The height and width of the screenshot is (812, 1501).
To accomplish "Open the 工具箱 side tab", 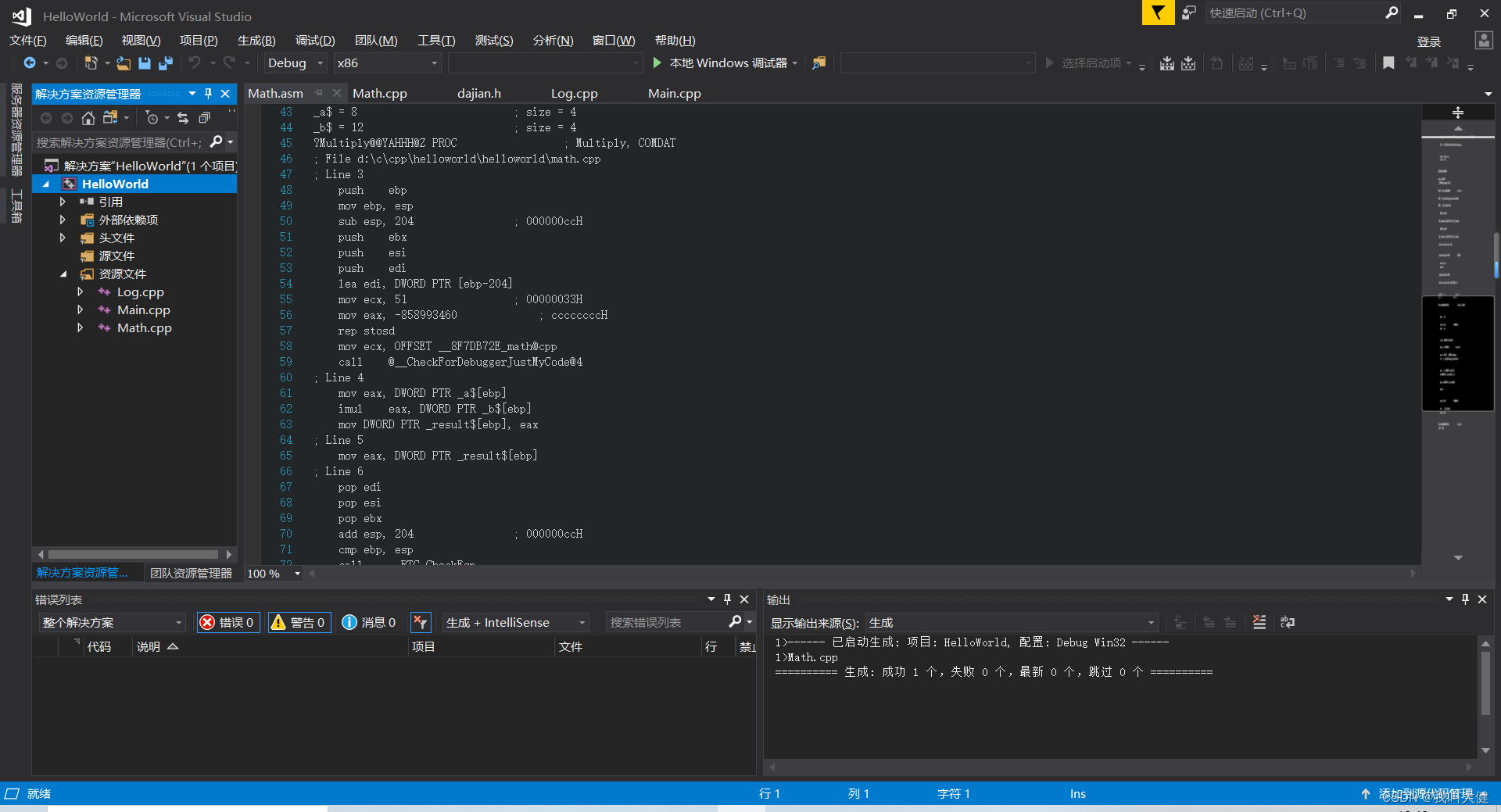I will pos(16,206).
